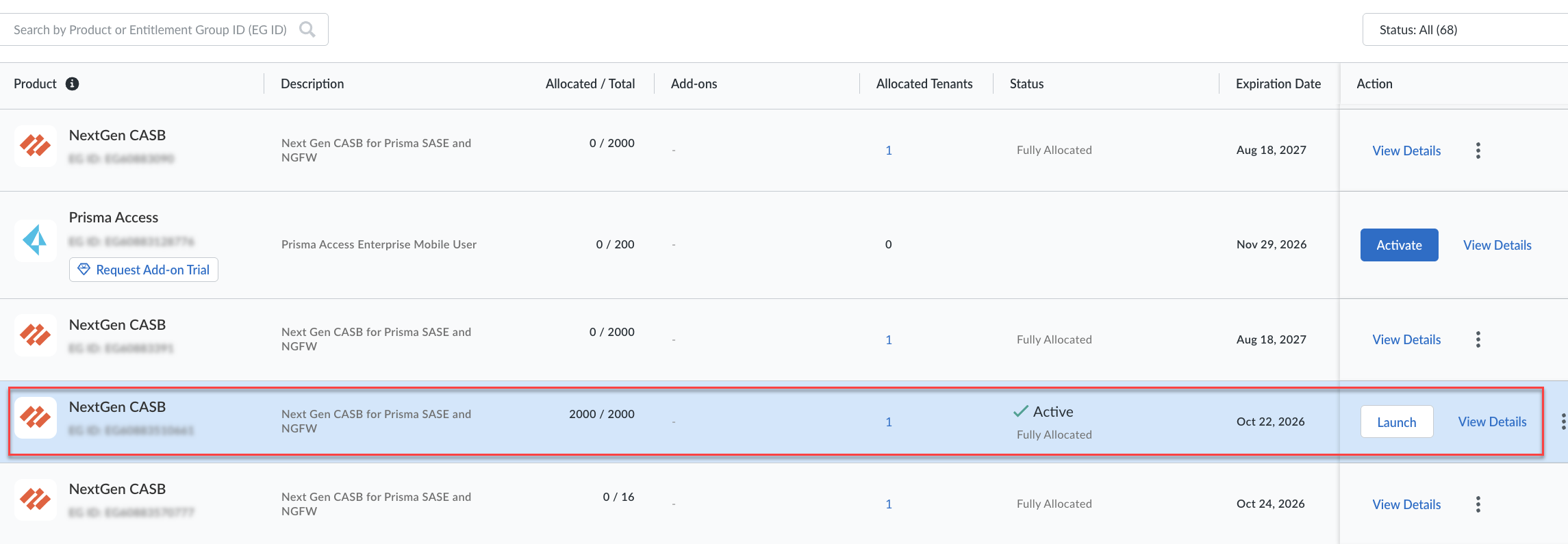1568x544 pixels.
Task: Click the Expiration Date column header
Action: [1278, 83]
